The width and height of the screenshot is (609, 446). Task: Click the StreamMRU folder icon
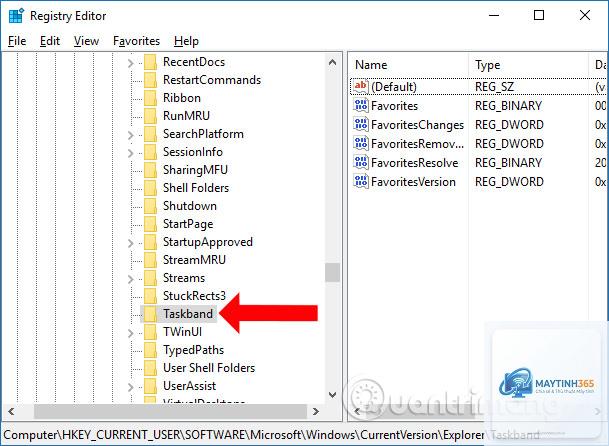(150, 260)
